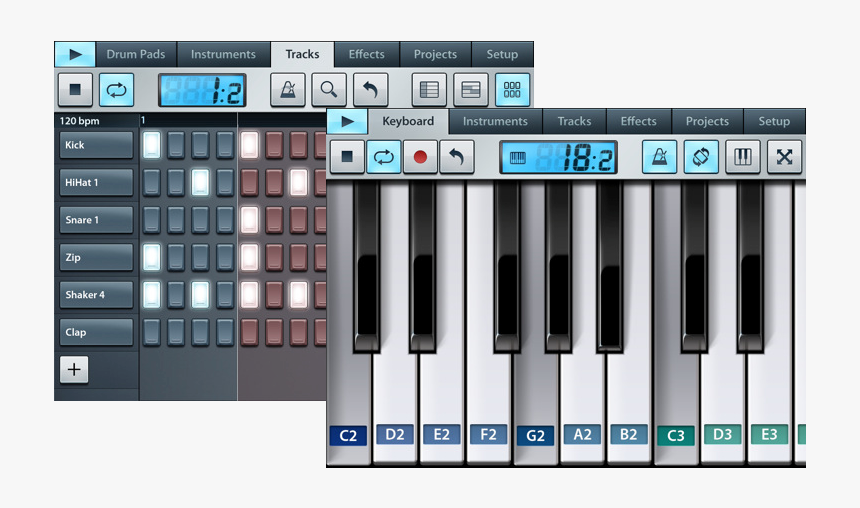The height and width of the screenshot is (508, 860).
Task: Open Drum Pads tab
Action: [135, 54]
